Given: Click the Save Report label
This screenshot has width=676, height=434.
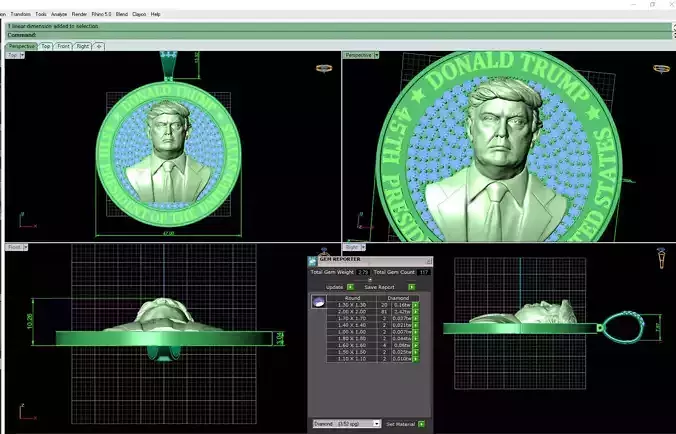Looking at the screenshot, I should pyautogui.click(x=379, y=287).
